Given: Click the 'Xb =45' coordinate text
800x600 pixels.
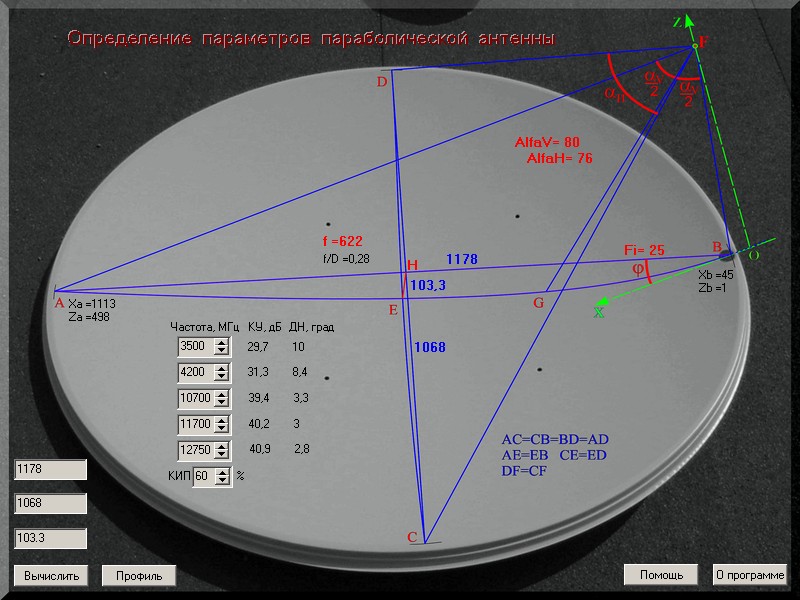Looking at the screenshot, I should [x=716, y=274].
